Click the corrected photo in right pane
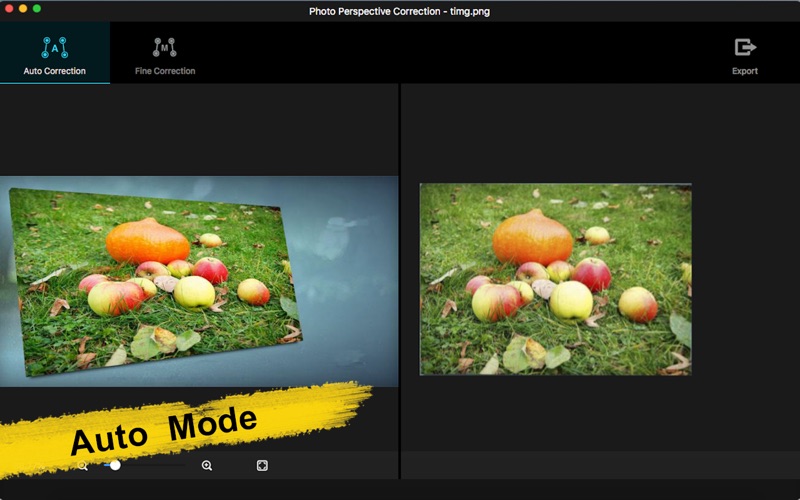The height and width of the screenshot is (500, 800). point(556,280)
